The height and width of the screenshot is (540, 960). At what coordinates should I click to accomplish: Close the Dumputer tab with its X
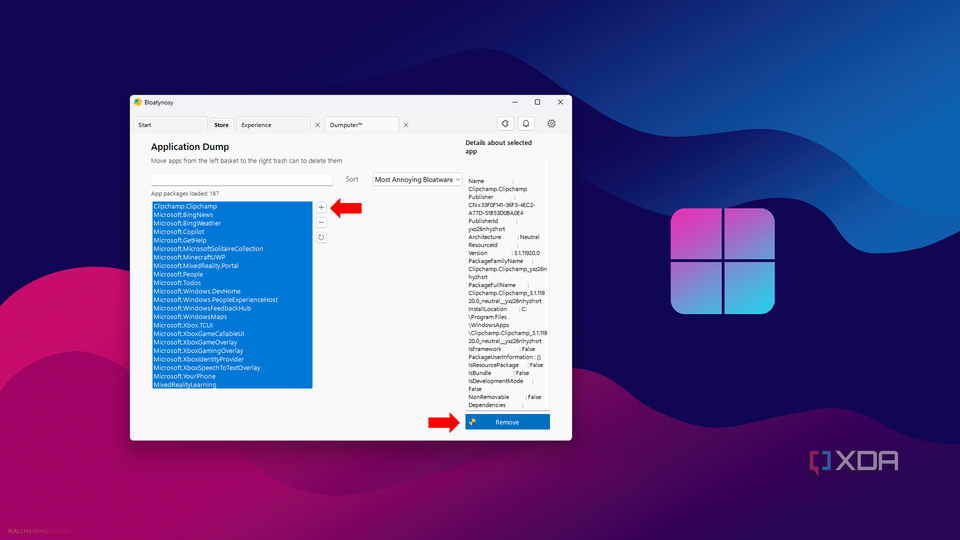[x=405, y=125]
